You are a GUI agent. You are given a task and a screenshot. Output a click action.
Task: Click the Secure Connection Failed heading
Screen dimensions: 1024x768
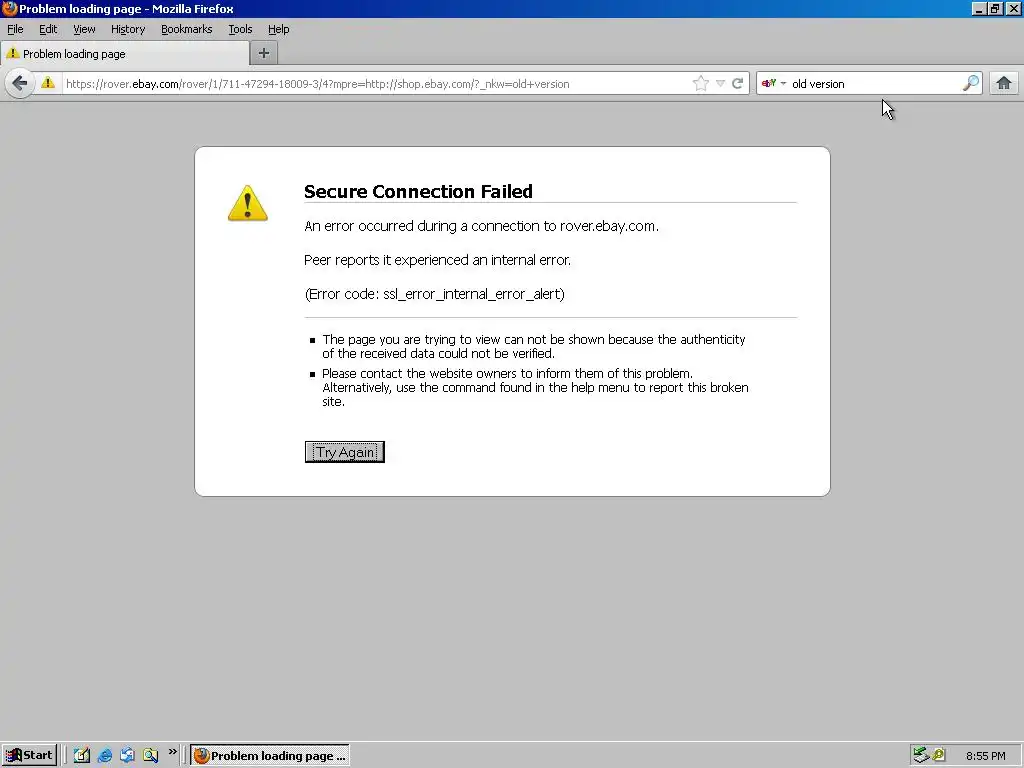click(419, 191)
